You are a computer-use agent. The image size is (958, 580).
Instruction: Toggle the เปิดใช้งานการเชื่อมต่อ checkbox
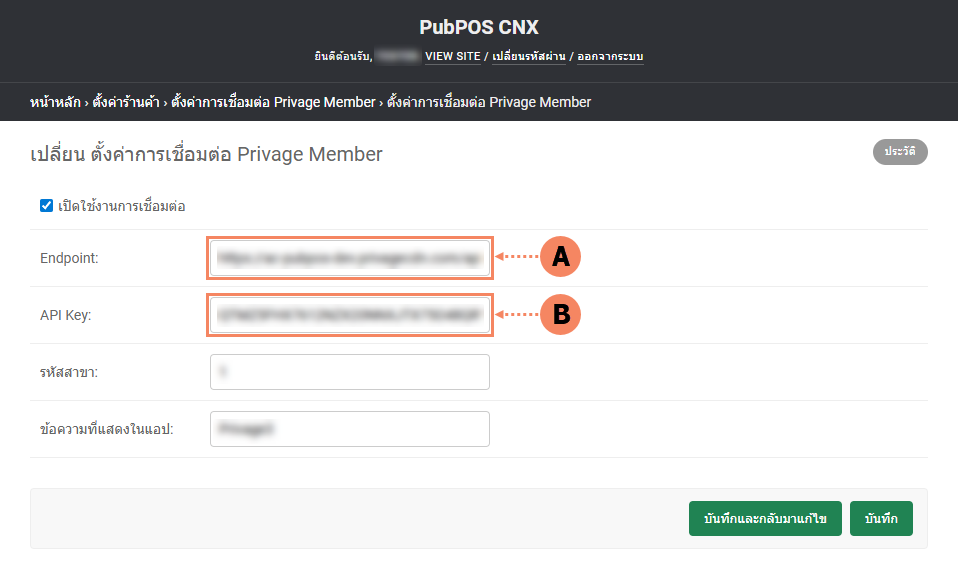(46, 206)
